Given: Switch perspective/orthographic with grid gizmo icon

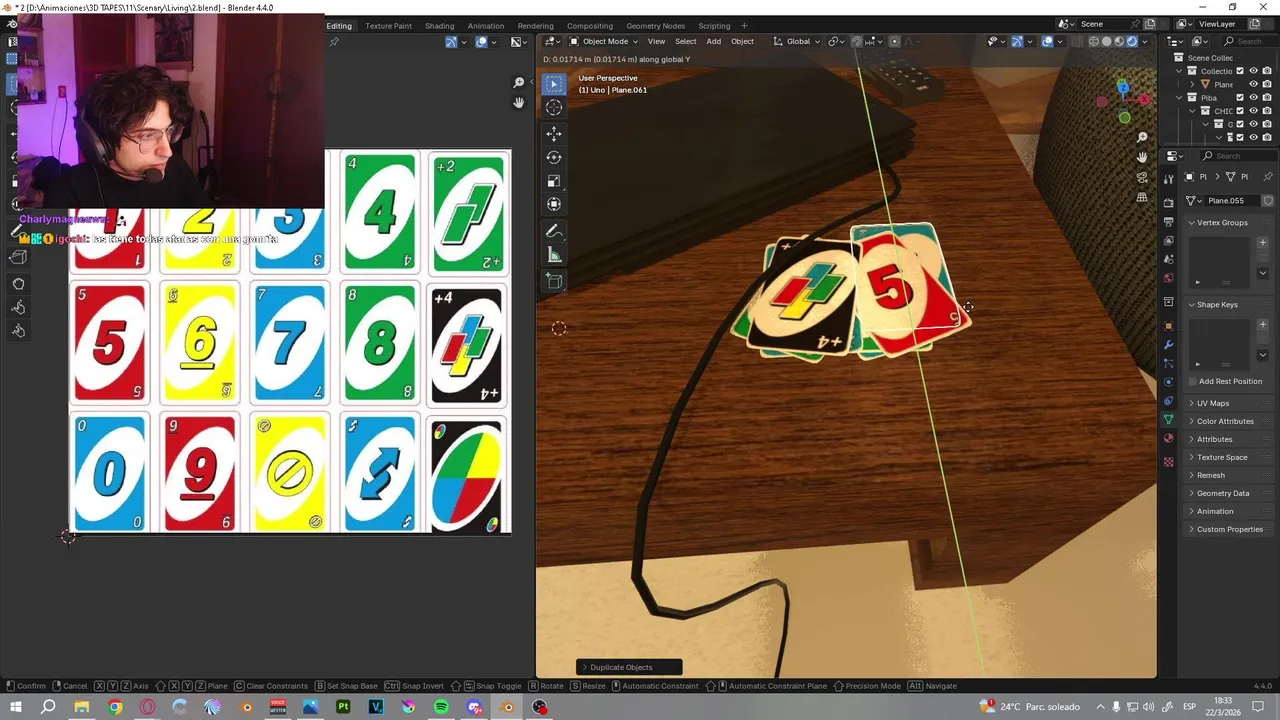Looking at the screenshot, I should click(1142, 198).
